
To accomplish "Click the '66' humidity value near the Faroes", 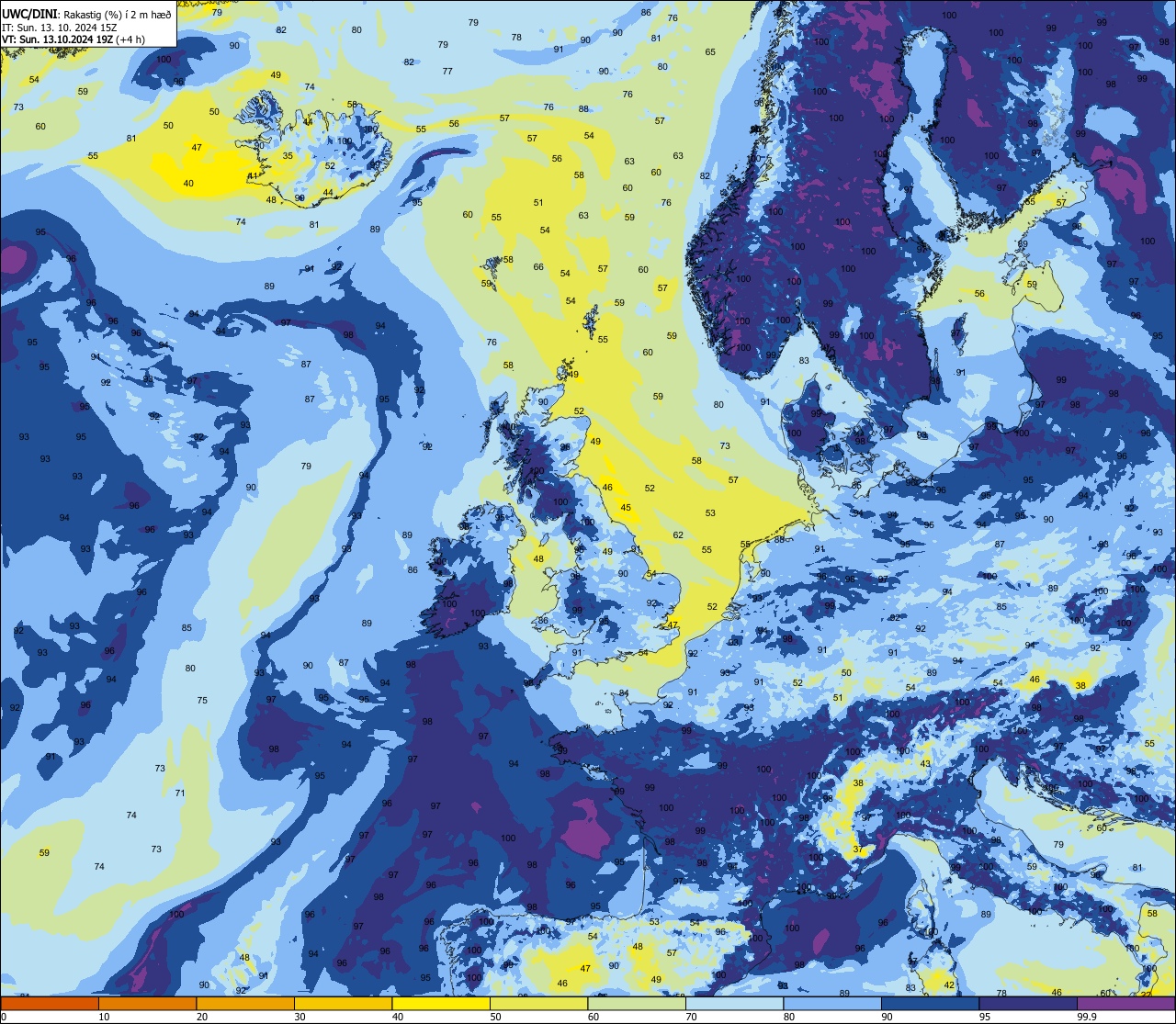I will tap(538, 267).
